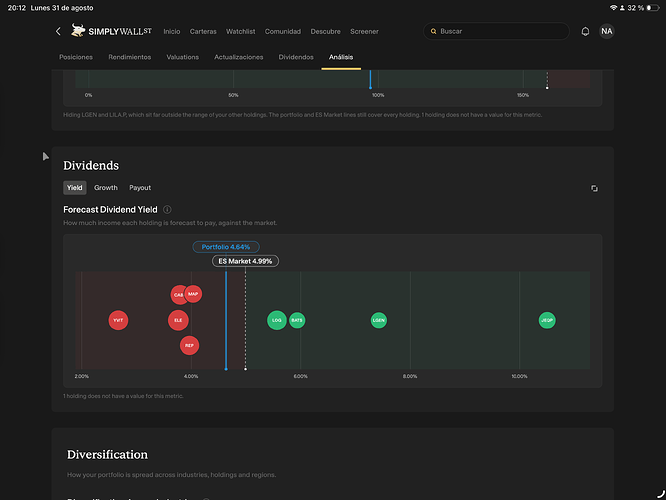Screen dimensions: 666x500
Task: Select the Yield dividend view
Action: [x=75, y=188]
